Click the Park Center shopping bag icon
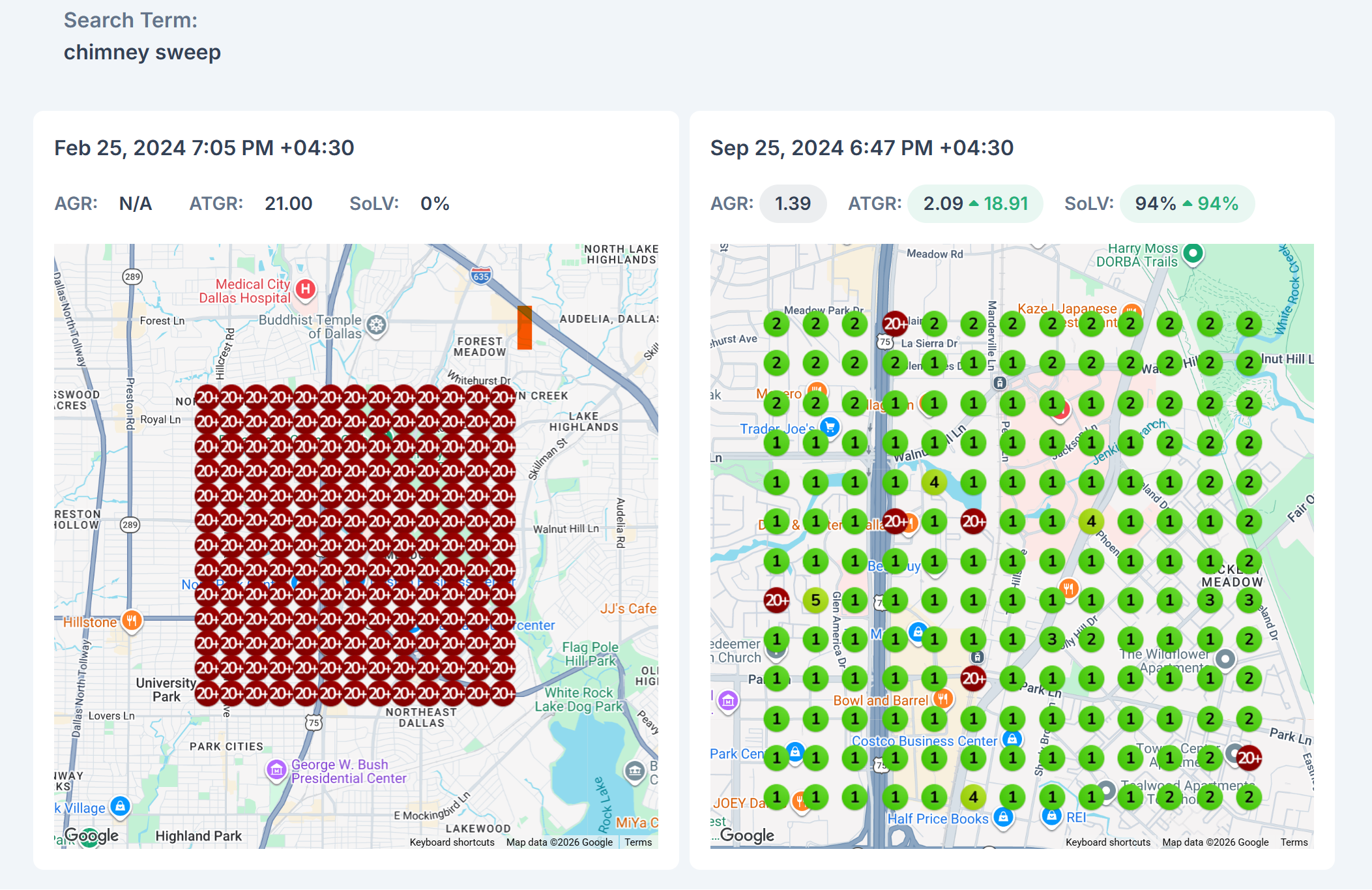 click(x=795, y=752)
